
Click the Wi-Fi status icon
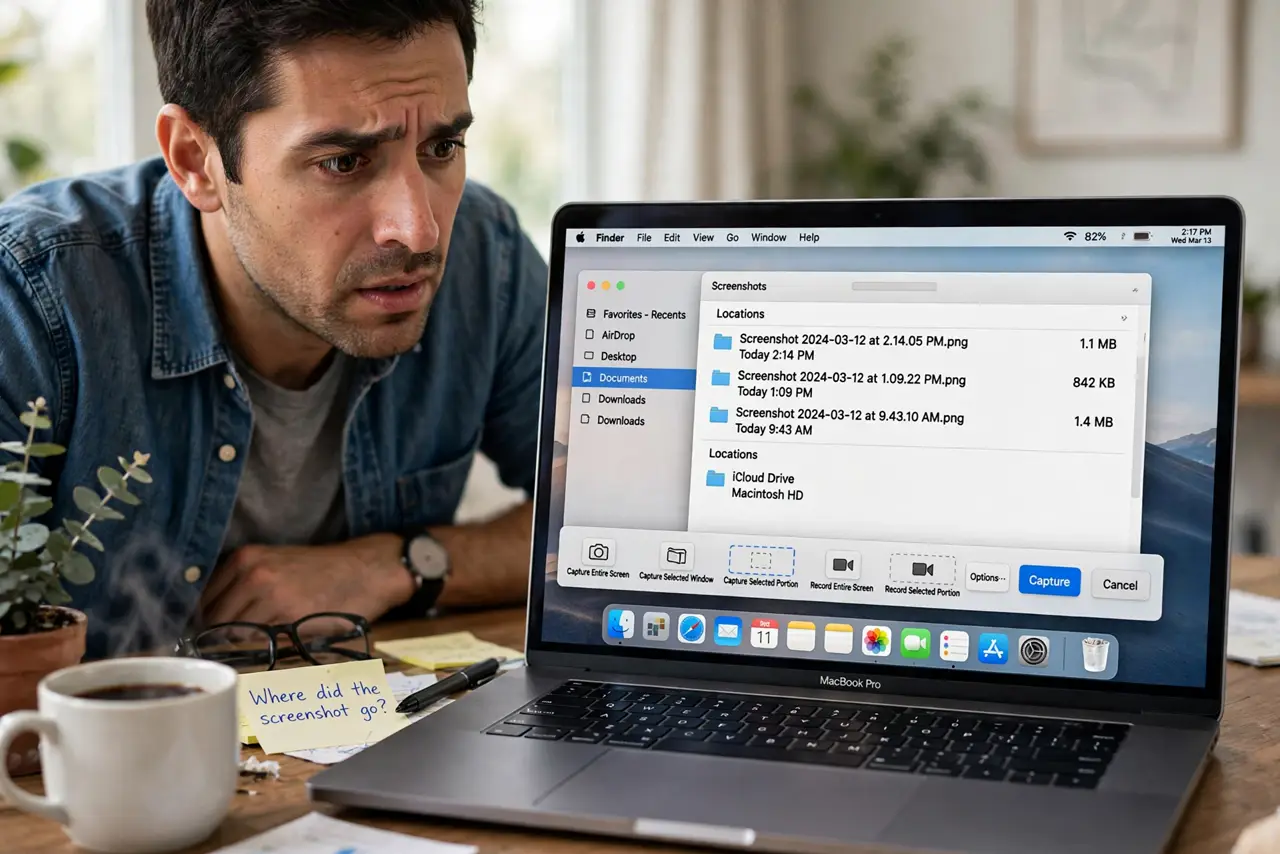pyautogui.click(x=1070, y=236)
